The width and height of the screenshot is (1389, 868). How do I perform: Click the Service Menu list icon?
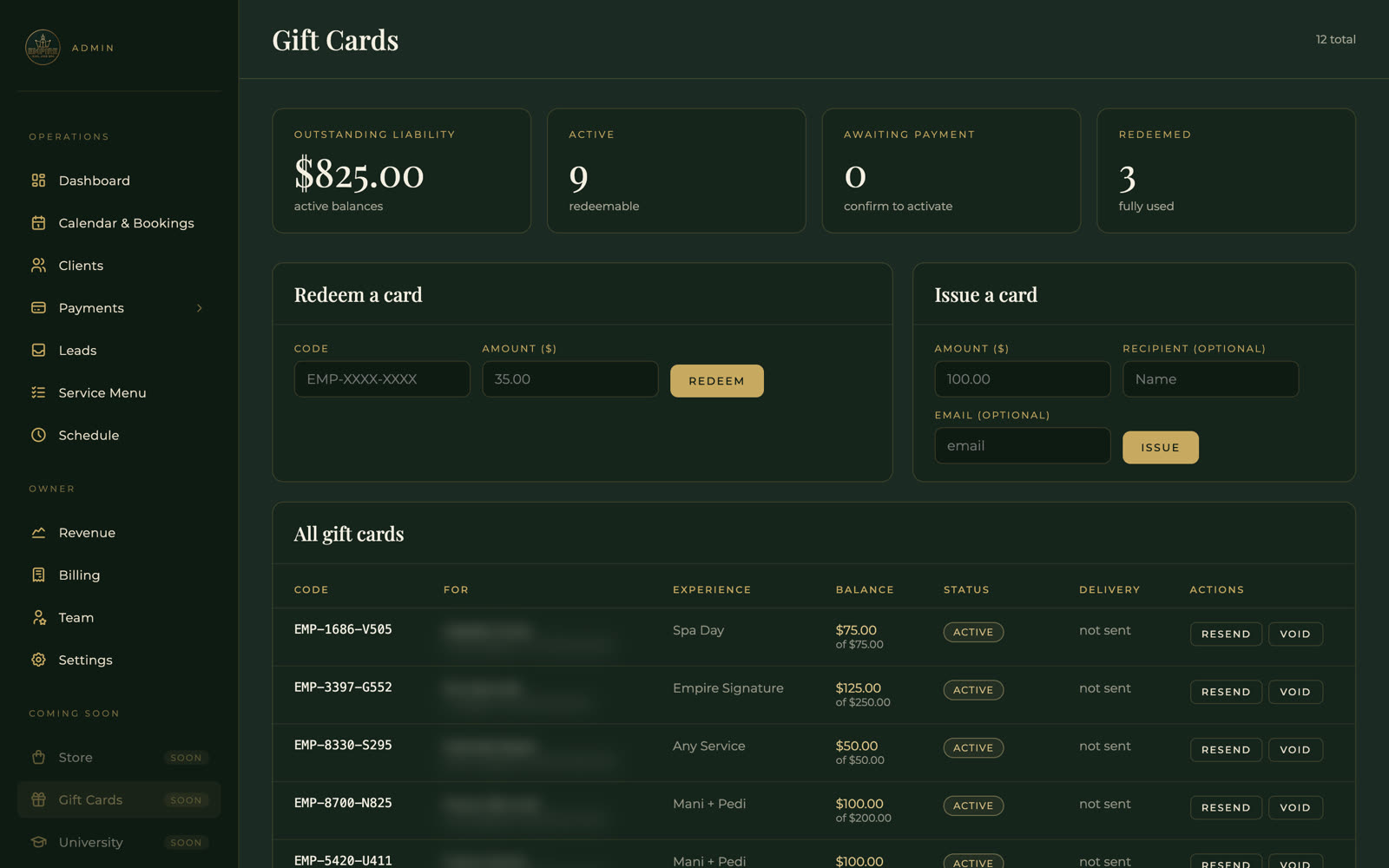coord(38,393)
